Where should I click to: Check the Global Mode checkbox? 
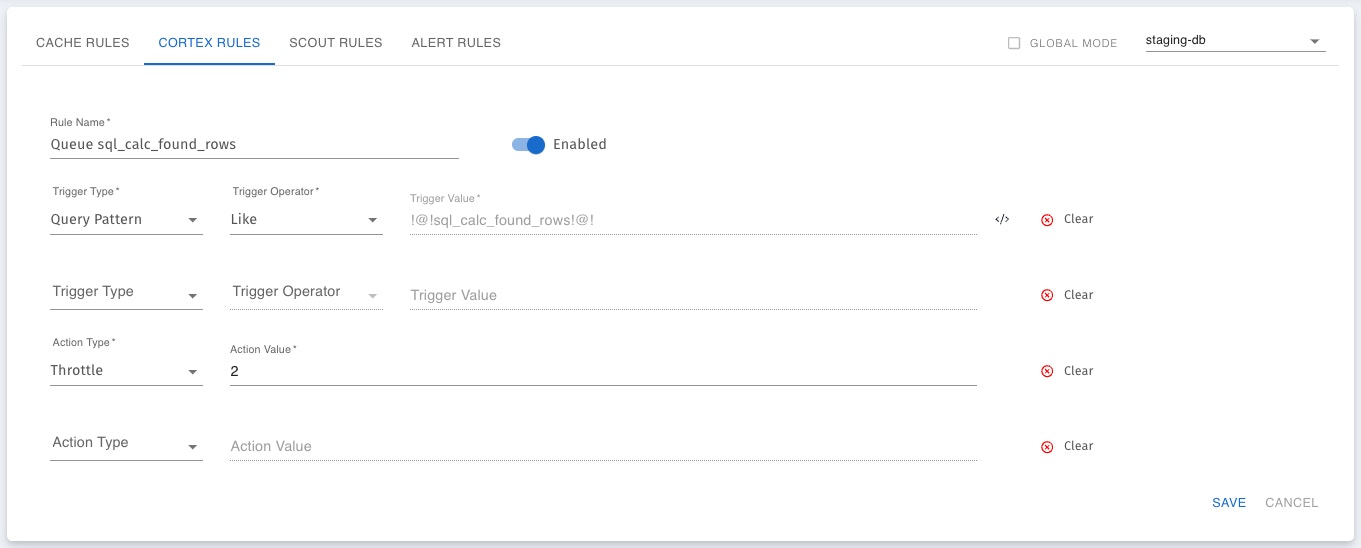click(1014, 43)
